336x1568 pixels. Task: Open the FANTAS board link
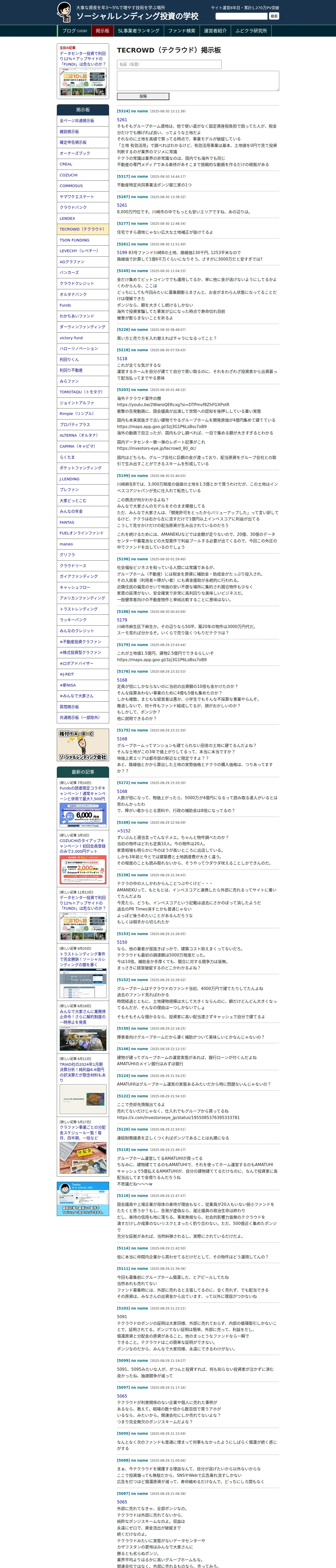tap(83, 522)
